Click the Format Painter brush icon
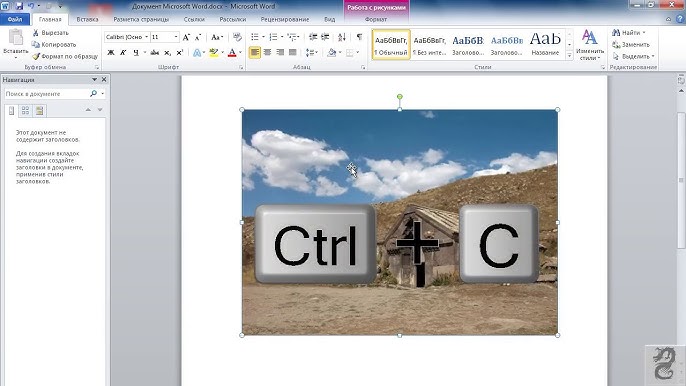The image size is (686, 386). (x=36, y=56)
